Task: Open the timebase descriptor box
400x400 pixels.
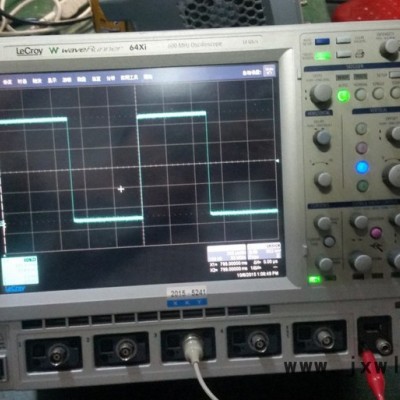Action: tap(227, 253)
